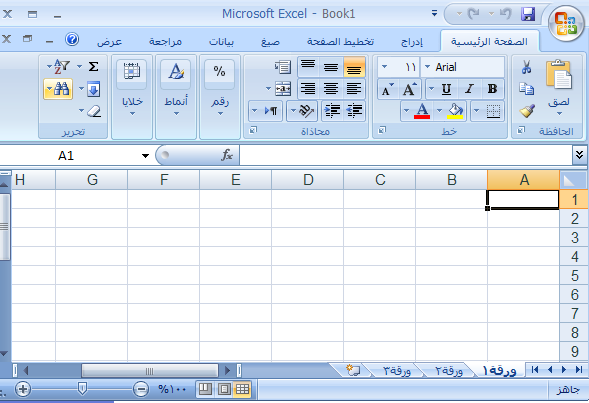Open the Paste options dropdown arrow
The width and height of the screenshot is (589, 403).
click(x=559, y=114)
